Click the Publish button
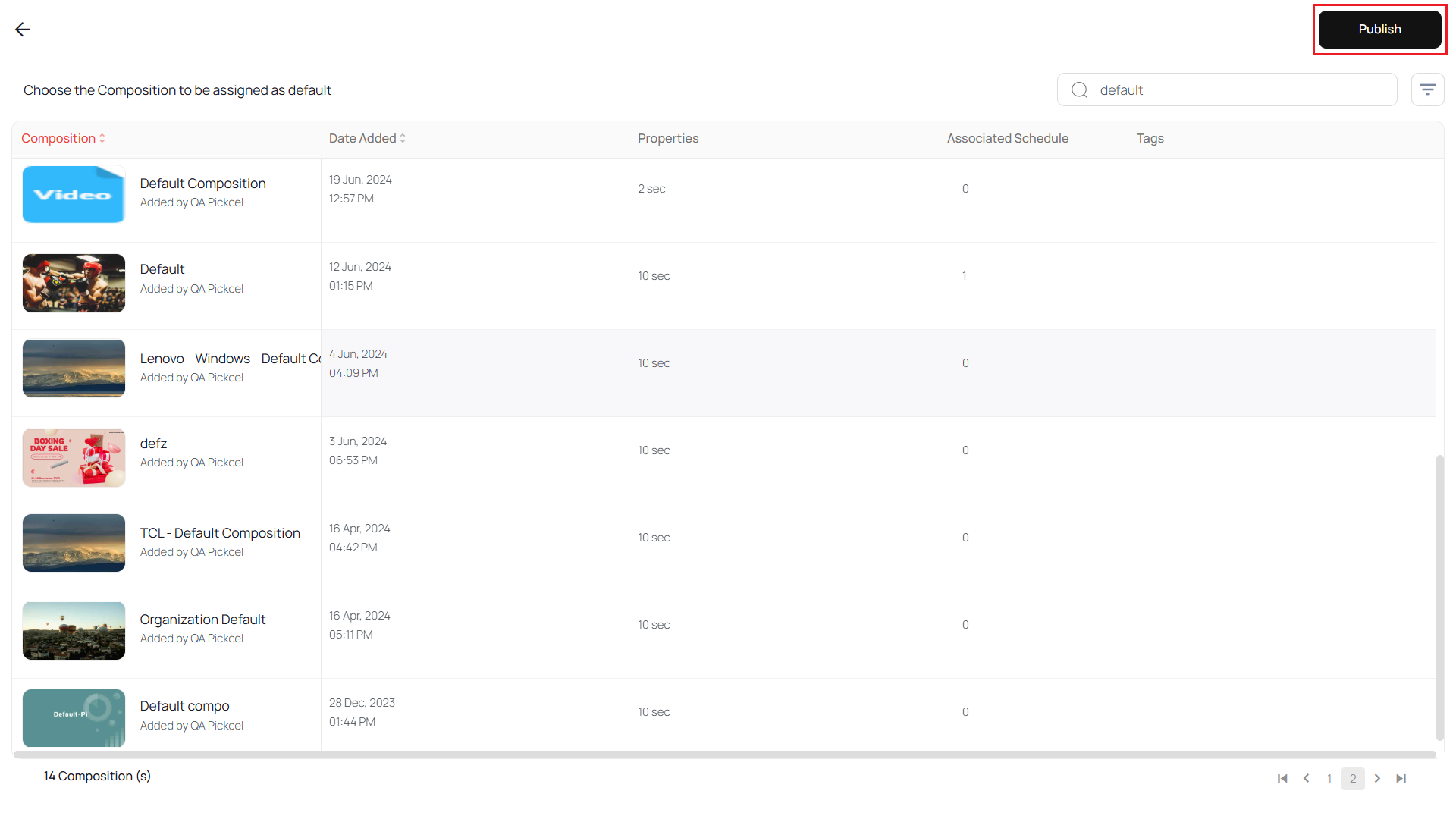1456x819 pixels. coord(1379,29)
